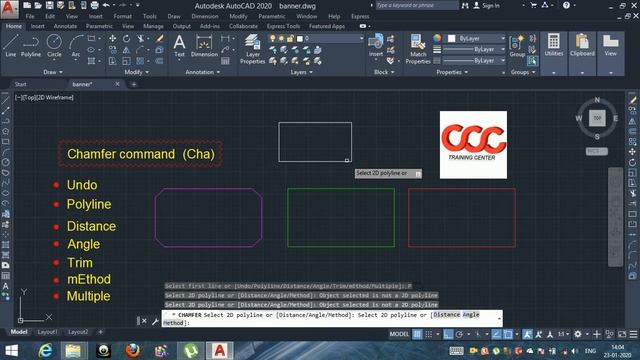Open the Express Tools ribbon tab
Screen dimensions: 640x360
283,26
